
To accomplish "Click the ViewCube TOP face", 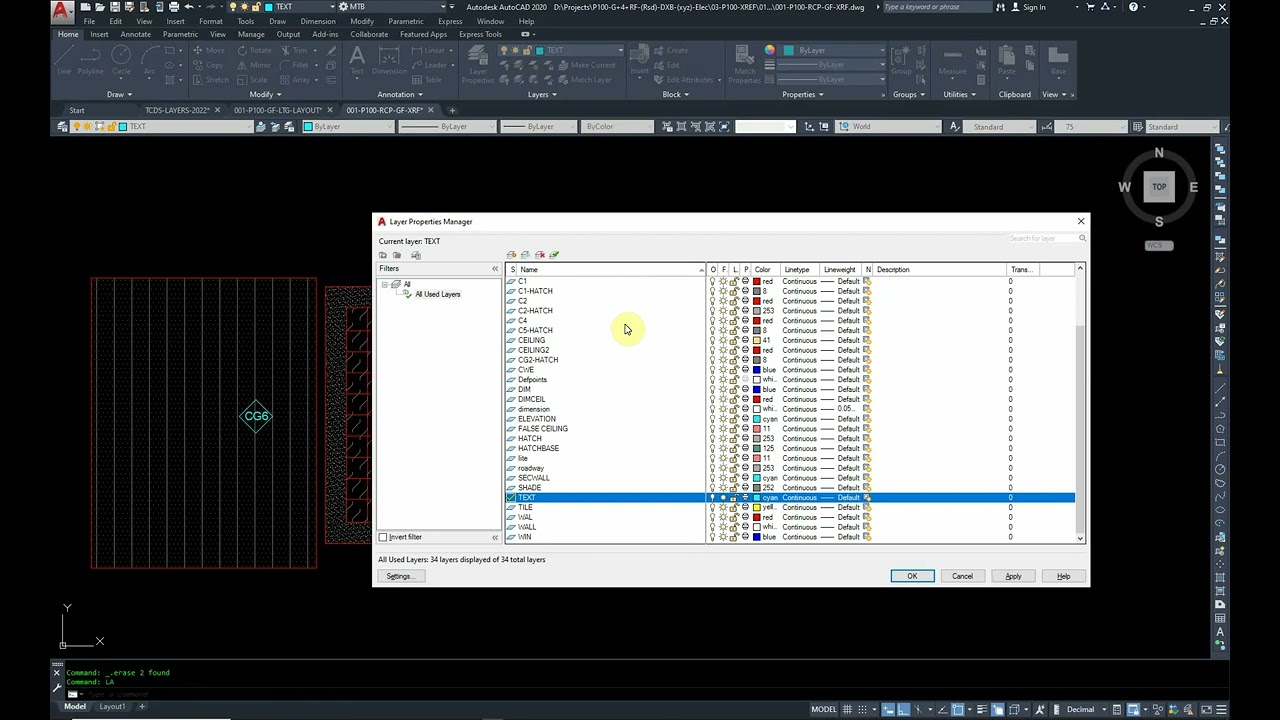I will point(1159,186).
